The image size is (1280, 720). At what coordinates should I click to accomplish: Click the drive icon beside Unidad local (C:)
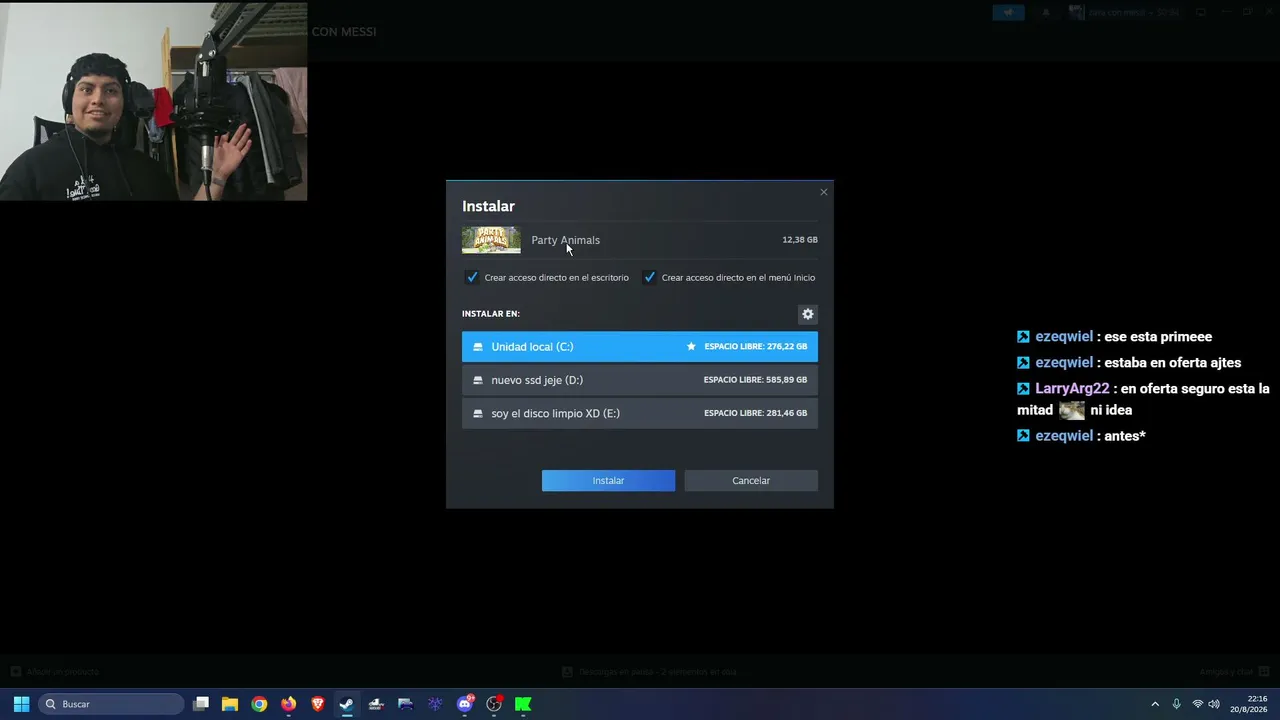click(478, 347)
